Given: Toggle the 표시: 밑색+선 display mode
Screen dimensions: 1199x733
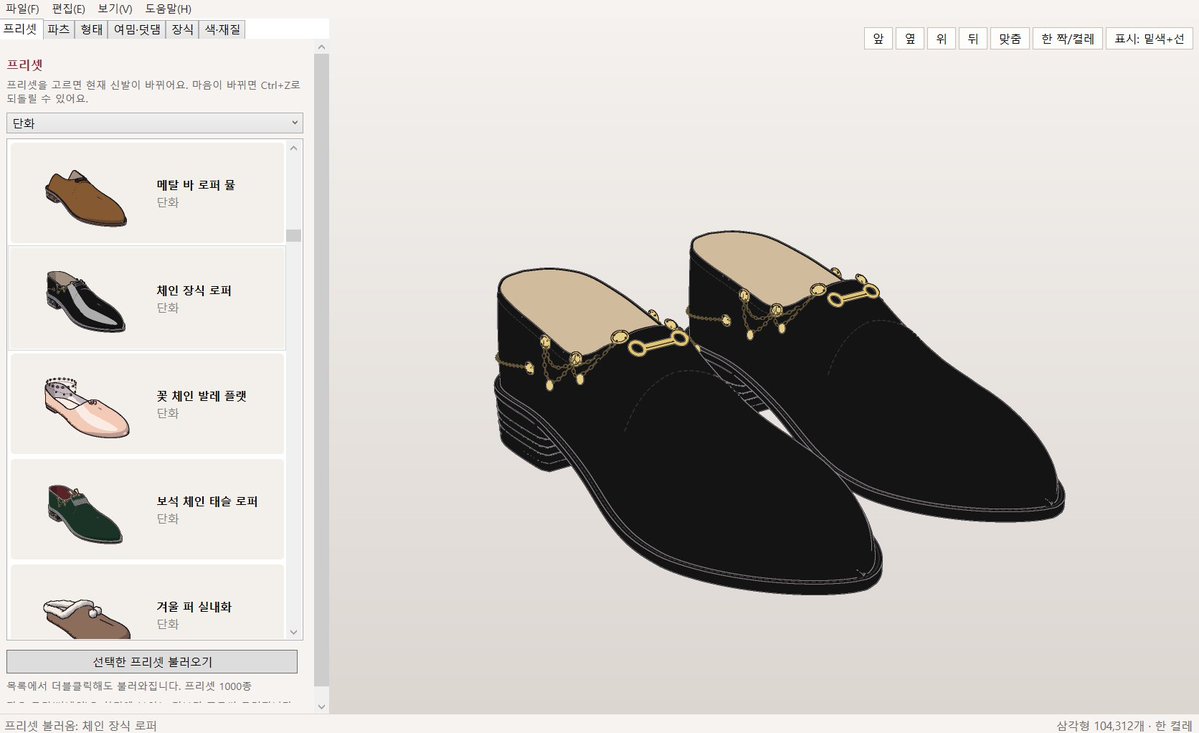Looking at the screenshot, I should [1149, 38].
